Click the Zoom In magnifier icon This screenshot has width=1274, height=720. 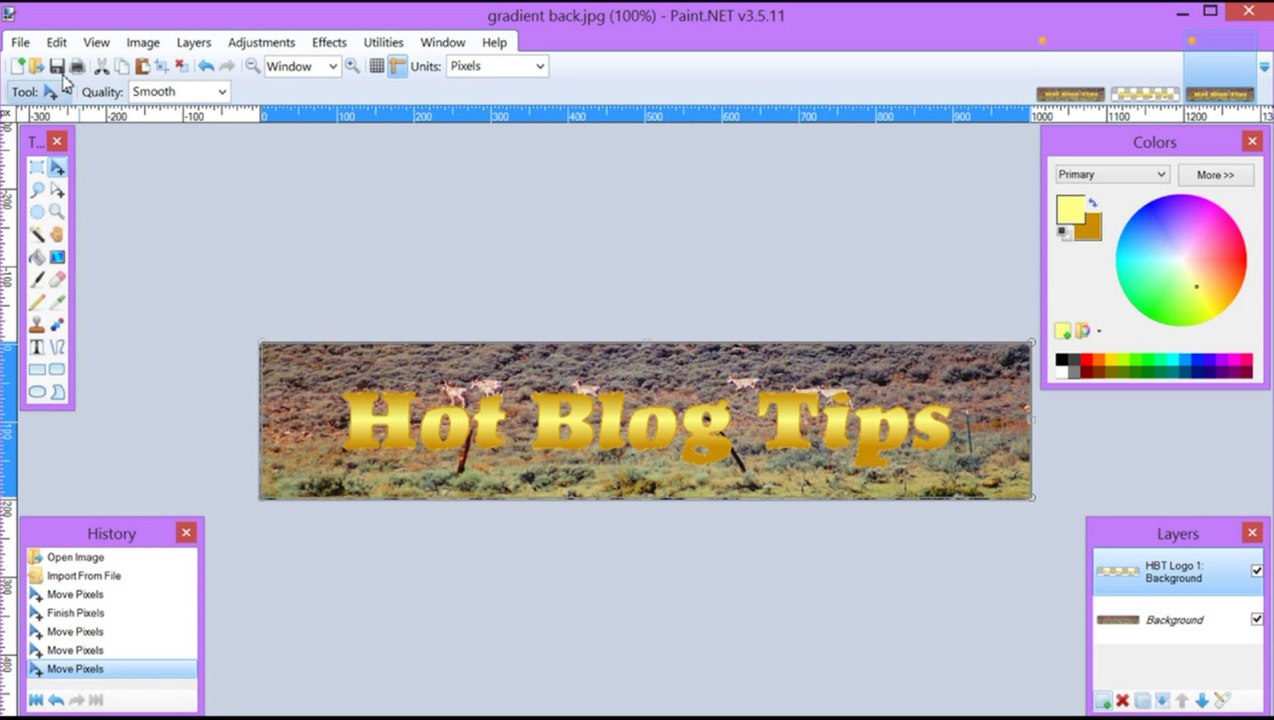(352, 66)
